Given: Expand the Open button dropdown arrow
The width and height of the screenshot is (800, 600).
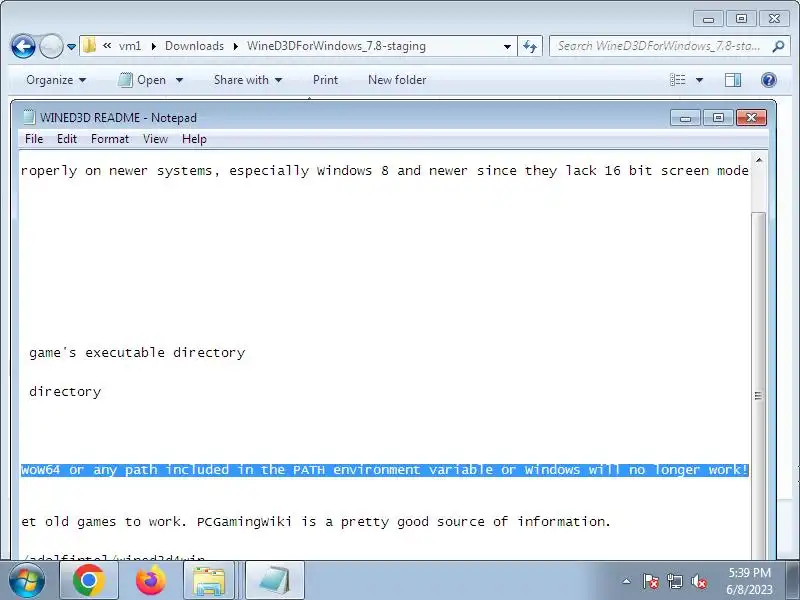Looking at the screenshot, I should 179,80.
